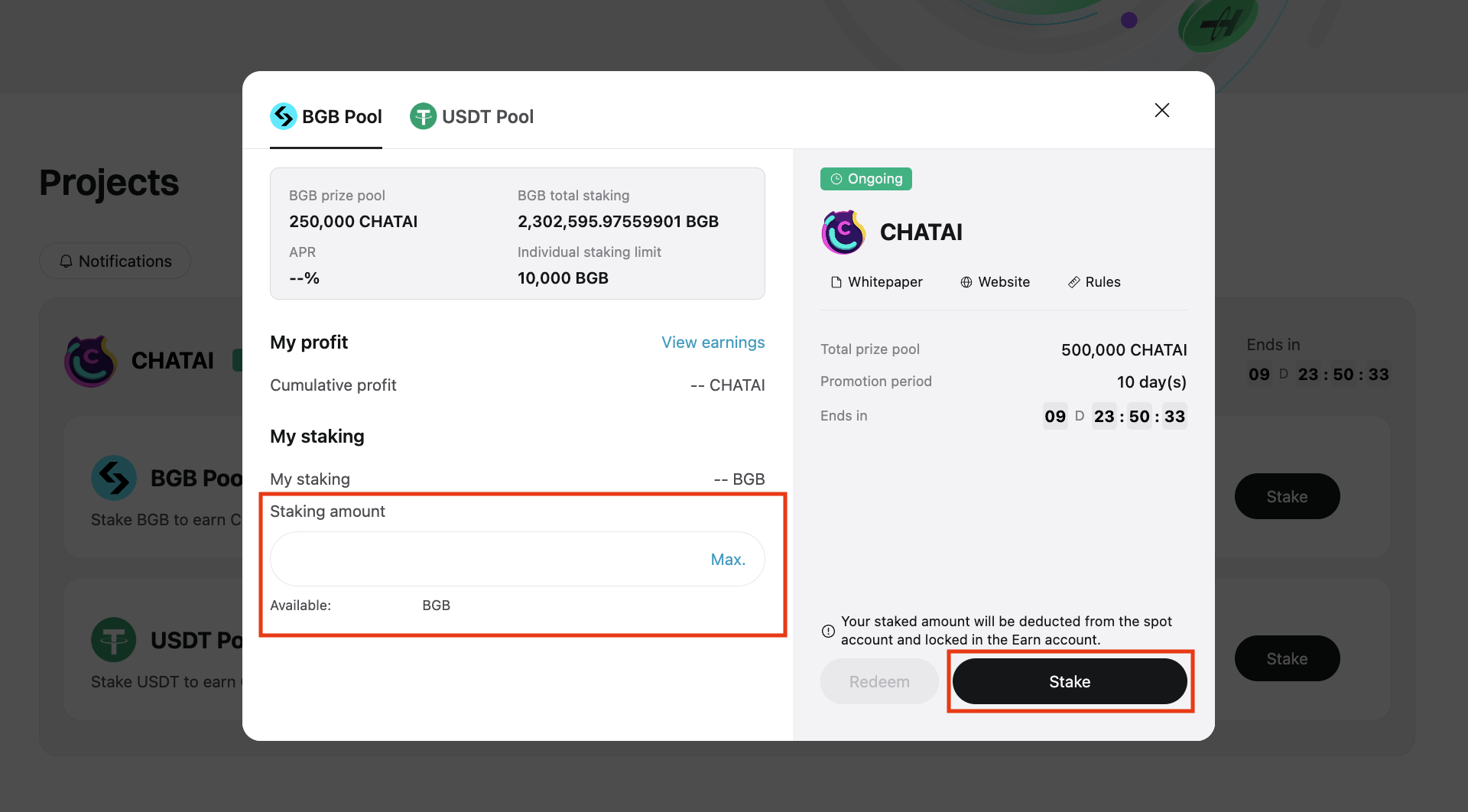
Task: Open View earnings link
Action: coord(713,342)
